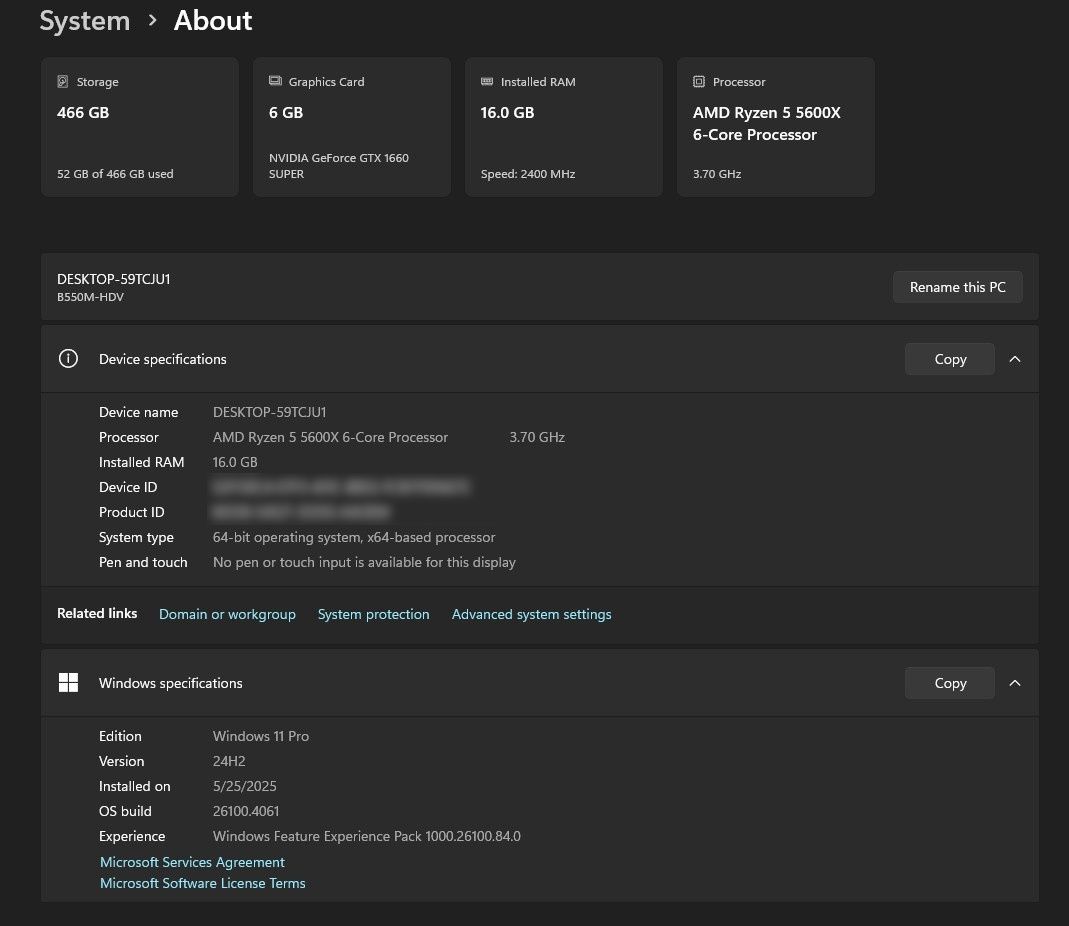The image size is (1069, 926).
Task: Click the Device name value DESKTOP-59TCJU1
Action: [269, 412]
